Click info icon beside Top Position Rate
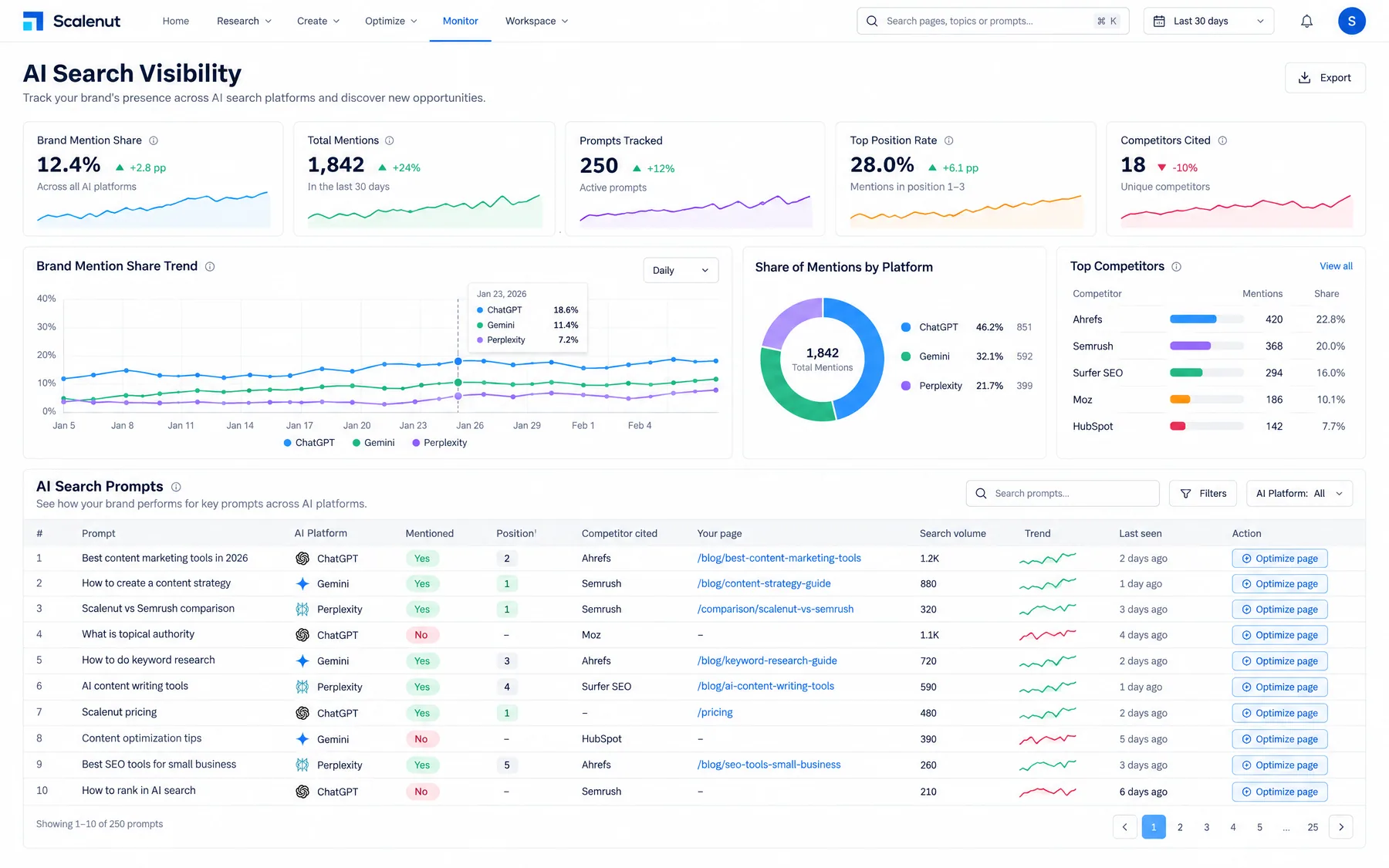This screenshot has width=1389, height=868. 949,140
